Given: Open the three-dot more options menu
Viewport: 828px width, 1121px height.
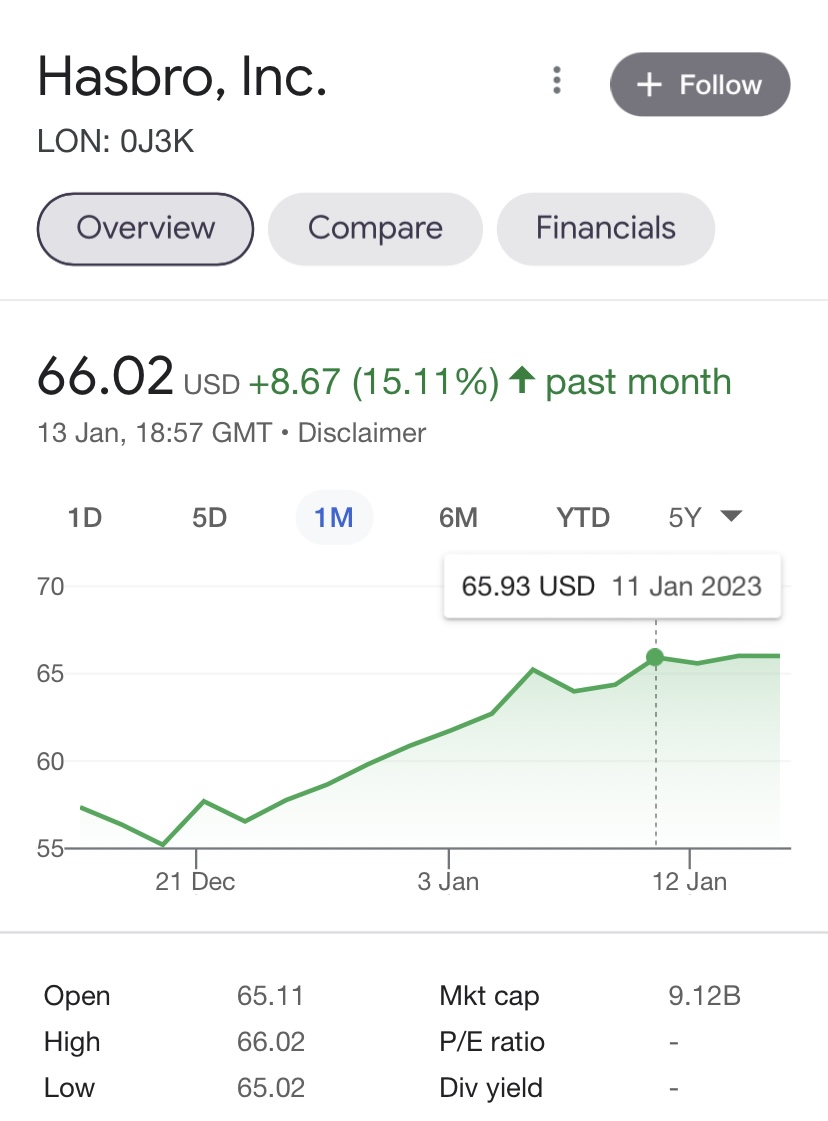Looking at the screenshot, I should (557, 80).
